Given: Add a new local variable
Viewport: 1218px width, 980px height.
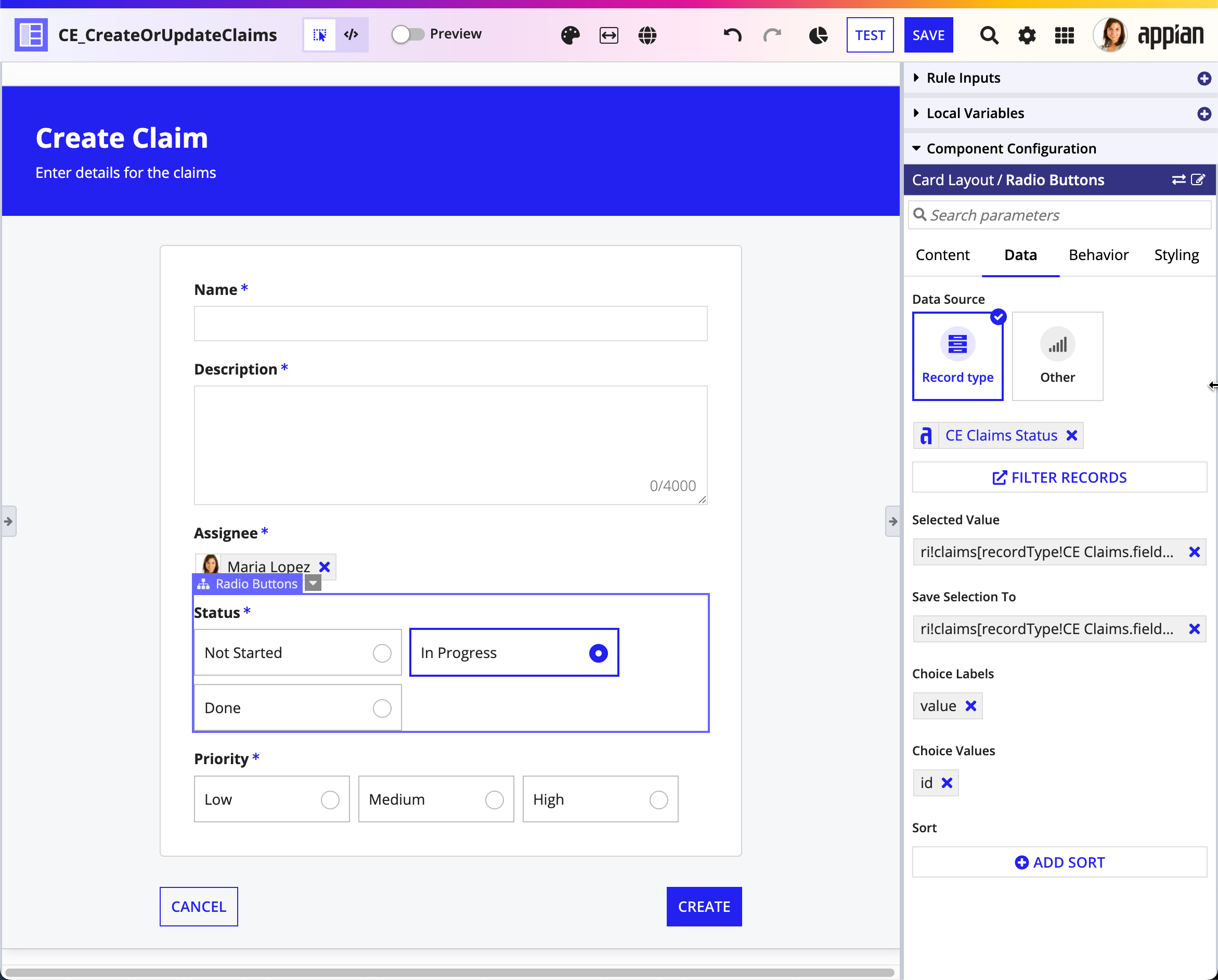Looking at the screenshot, I should [1204, 113].
